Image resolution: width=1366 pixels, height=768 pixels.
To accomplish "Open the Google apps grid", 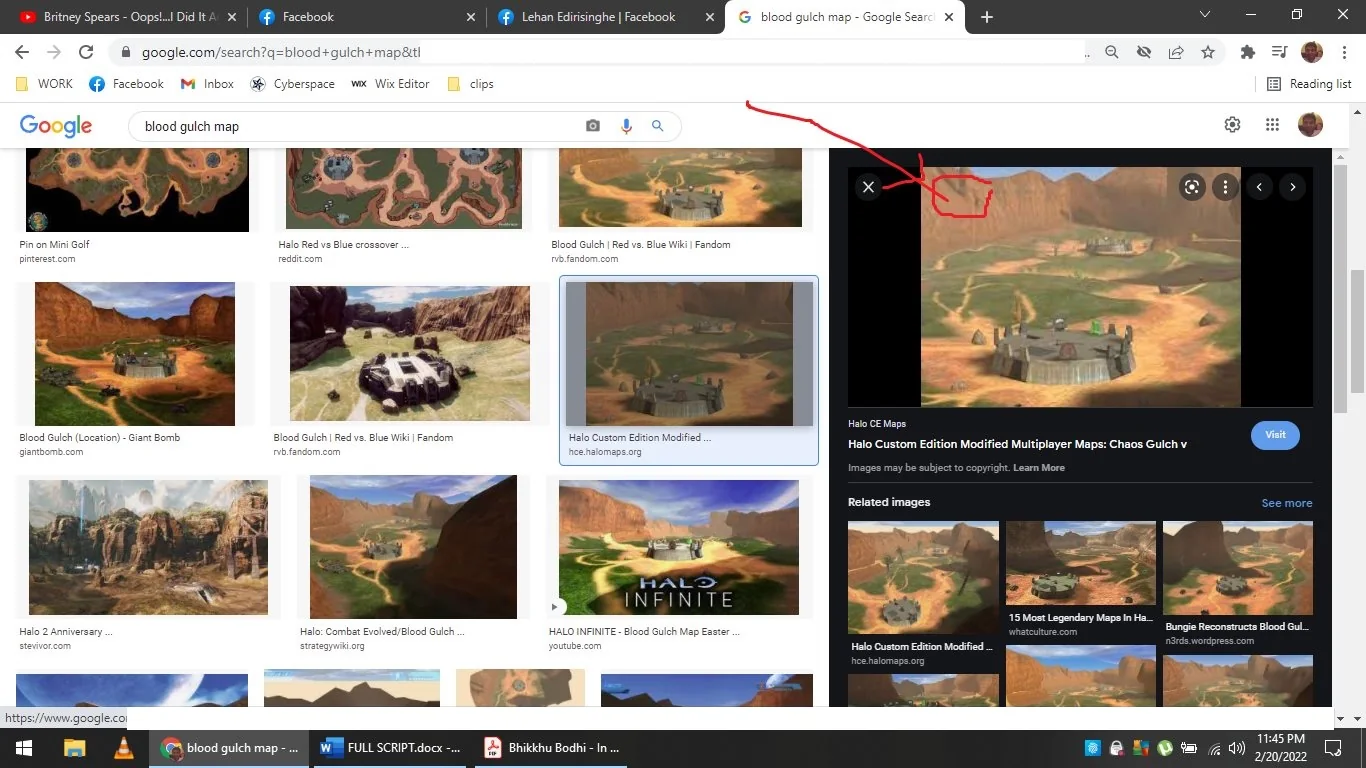I will (1272, 124).
